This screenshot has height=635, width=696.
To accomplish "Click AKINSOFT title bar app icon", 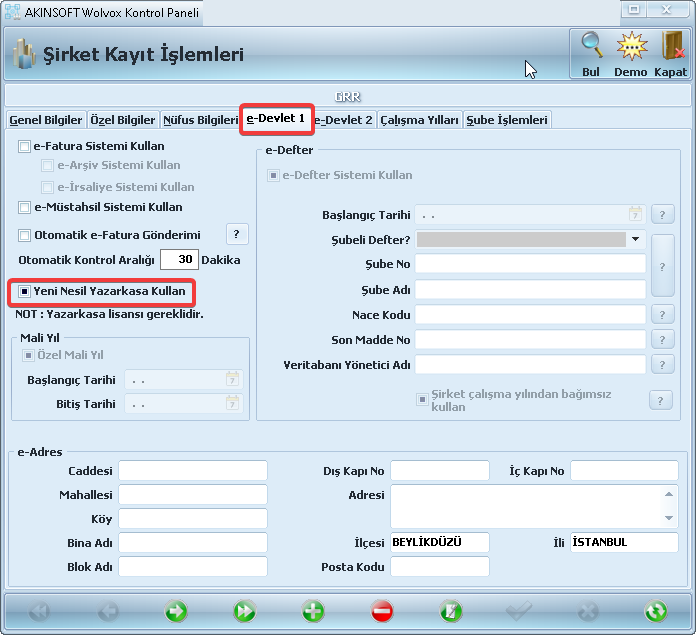I will 12,12.
